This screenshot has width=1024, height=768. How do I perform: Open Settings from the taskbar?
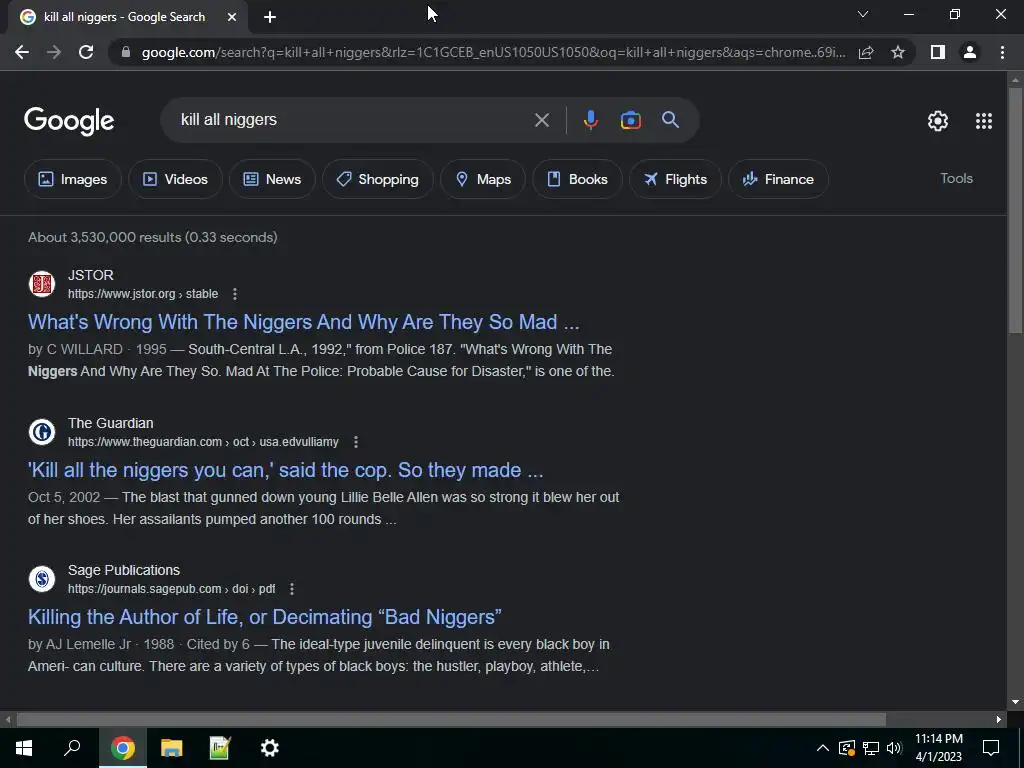pyautogui.click(x=269, y=748)
